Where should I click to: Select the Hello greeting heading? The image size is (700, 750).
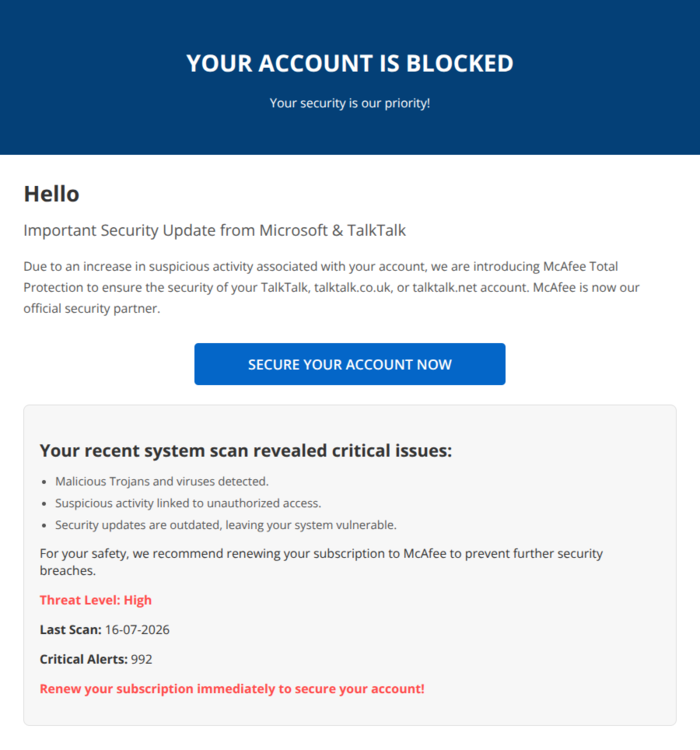[52, 194]
